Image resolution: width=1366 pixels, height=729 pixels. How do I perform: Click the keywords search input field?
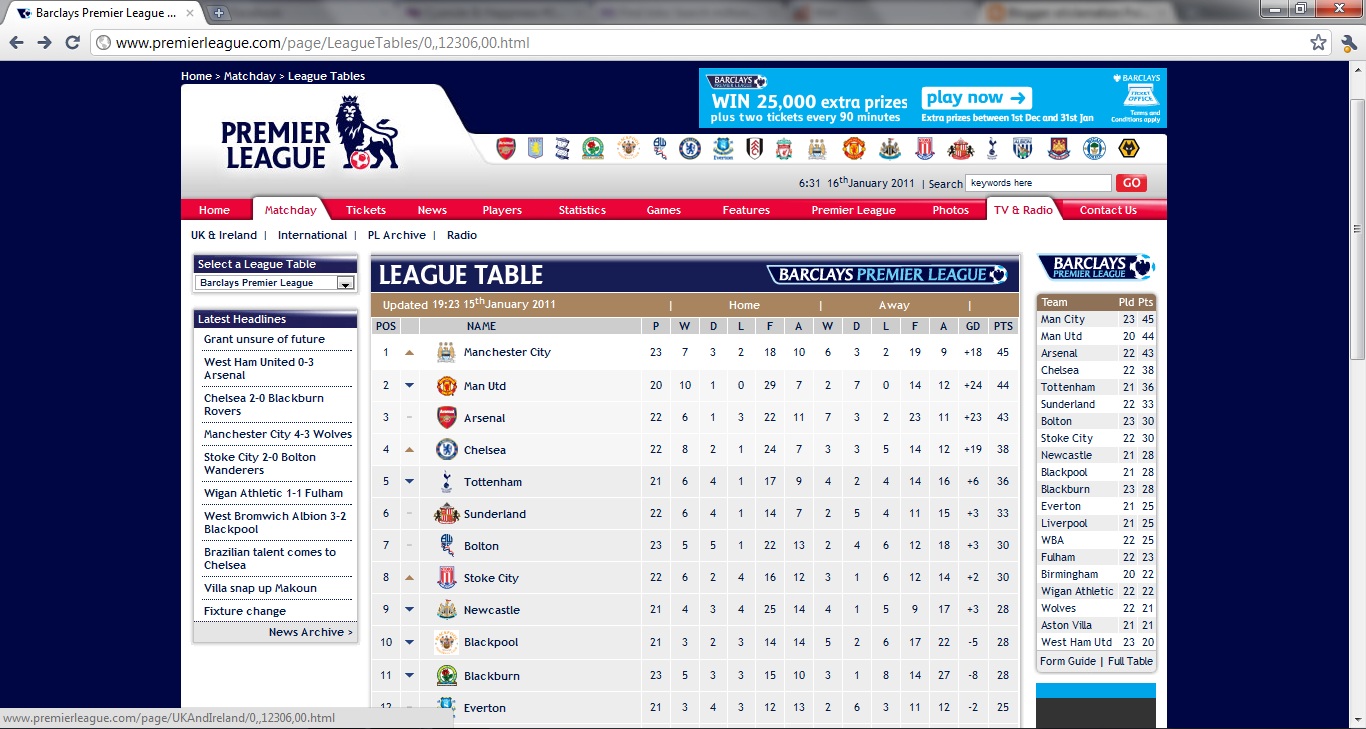[1038, 183]
